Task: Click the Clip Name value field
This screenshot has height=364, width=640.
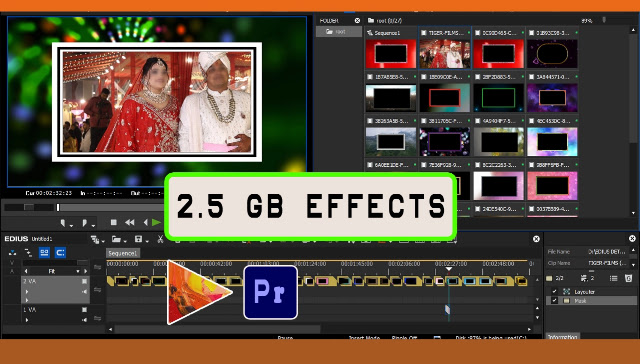Action: click(608, 263)
